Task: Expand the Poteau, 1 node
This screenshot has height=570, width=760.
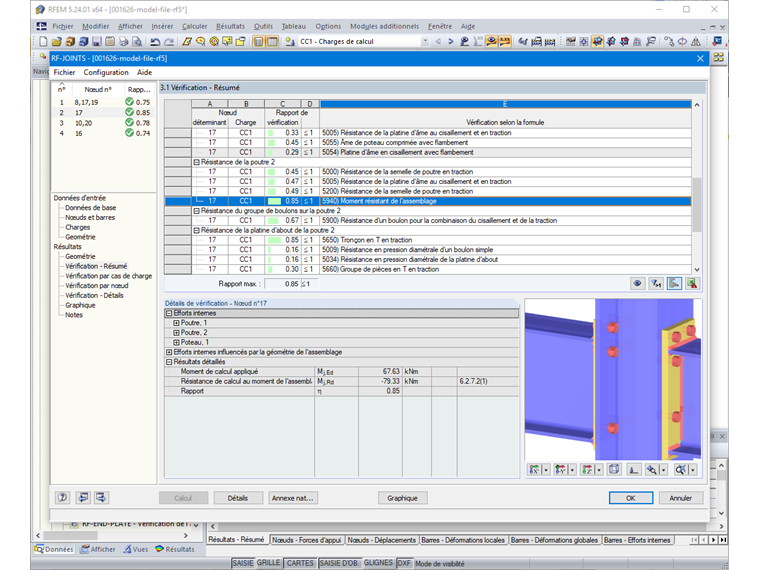Action: (176, 342)
